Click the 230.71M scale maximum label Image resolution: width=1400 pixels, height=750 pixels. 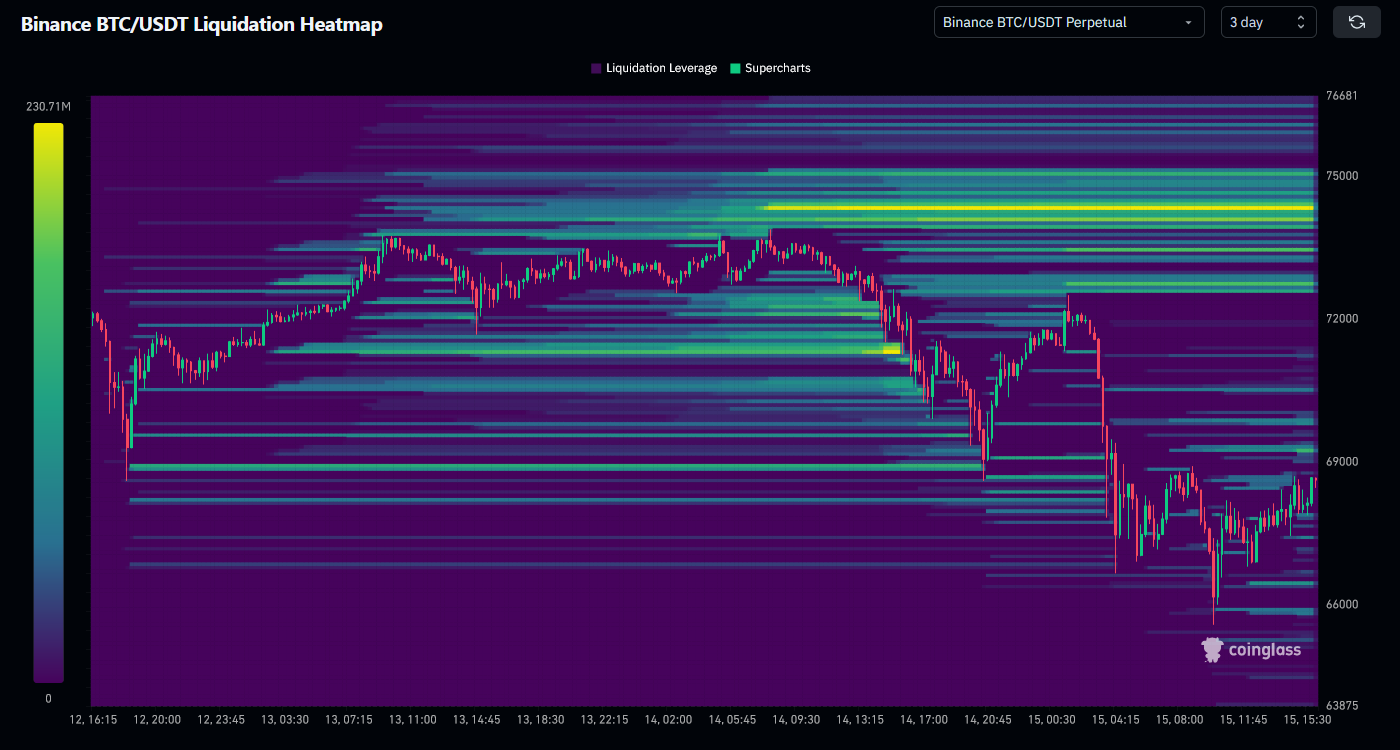click(x=48, y=106)
